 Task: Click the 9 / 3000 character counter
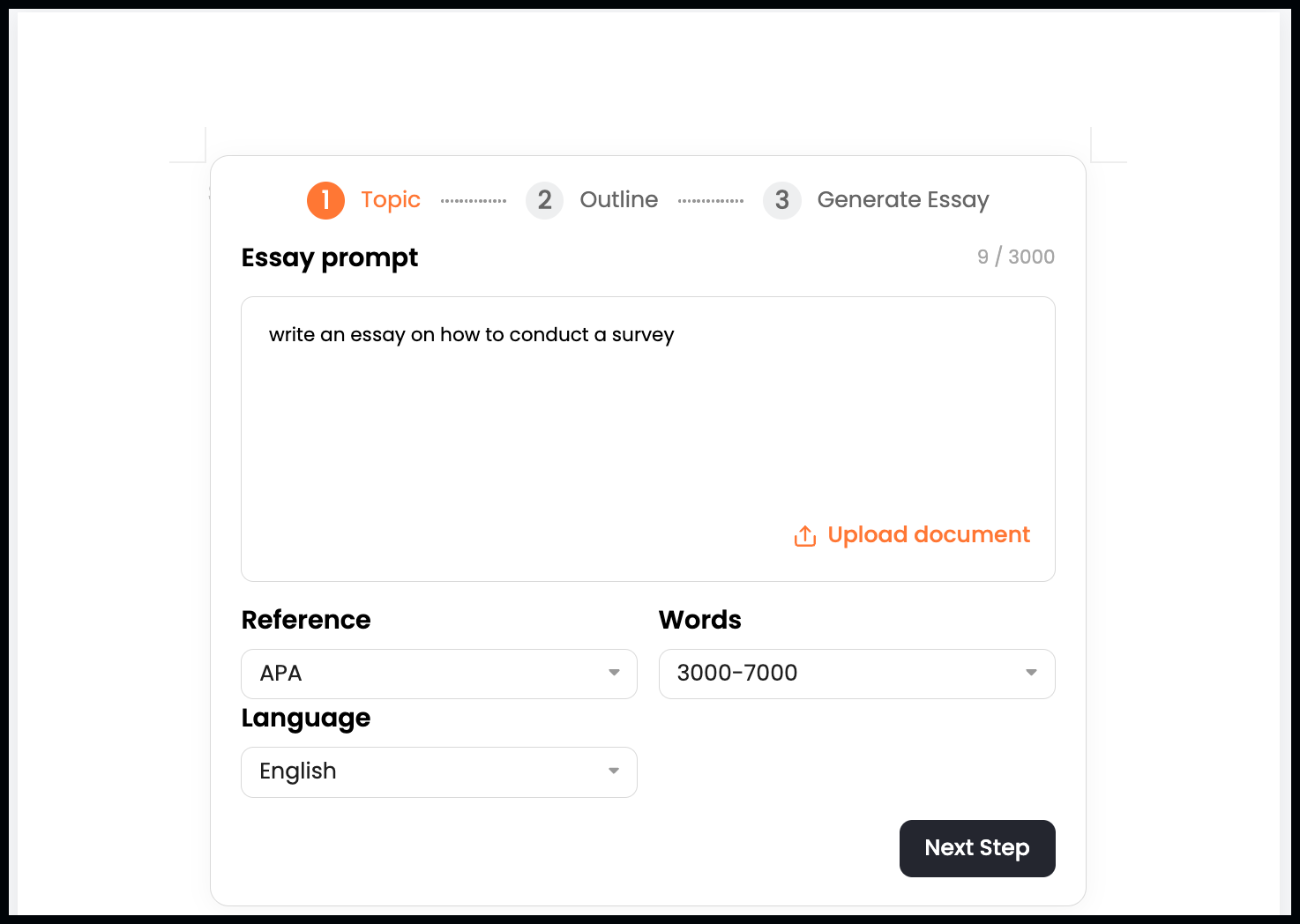tap(1016, 257)
